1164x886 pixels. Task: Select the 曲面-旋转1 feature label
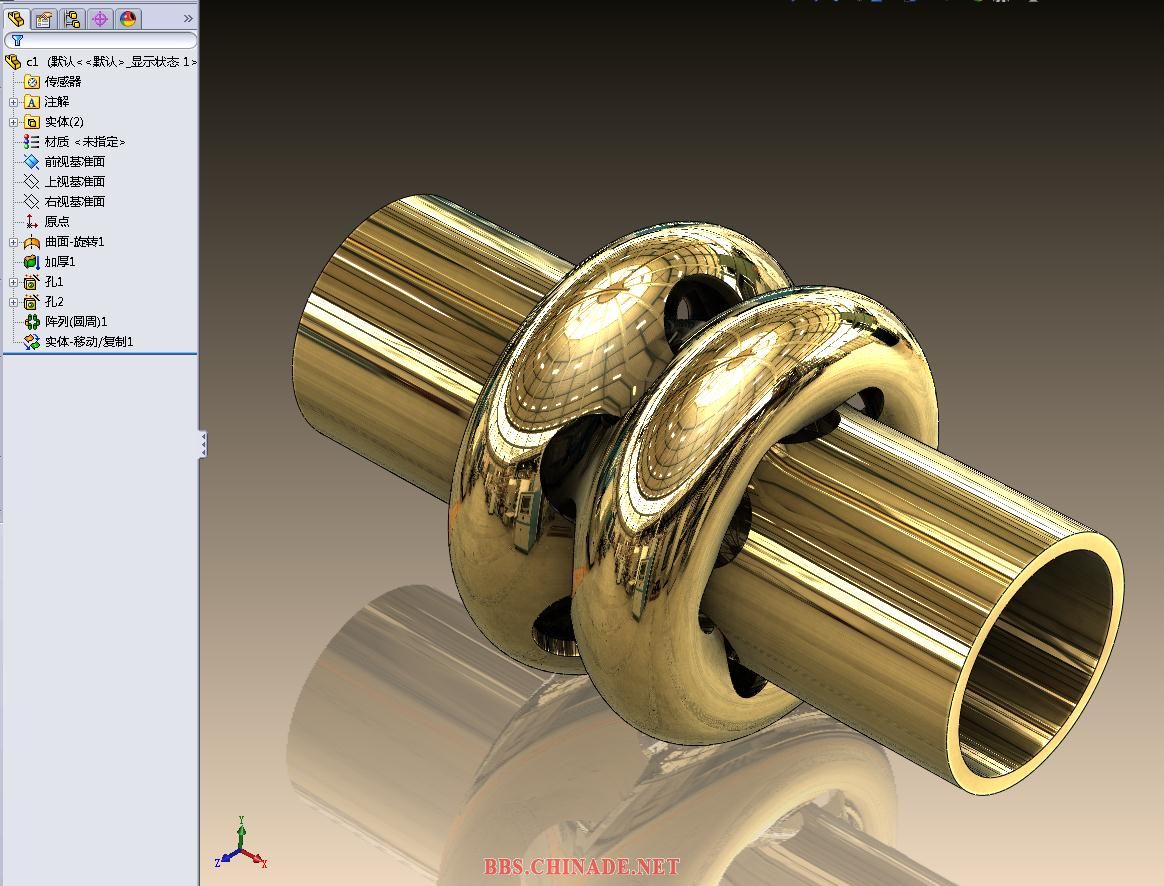coord(74,242)
